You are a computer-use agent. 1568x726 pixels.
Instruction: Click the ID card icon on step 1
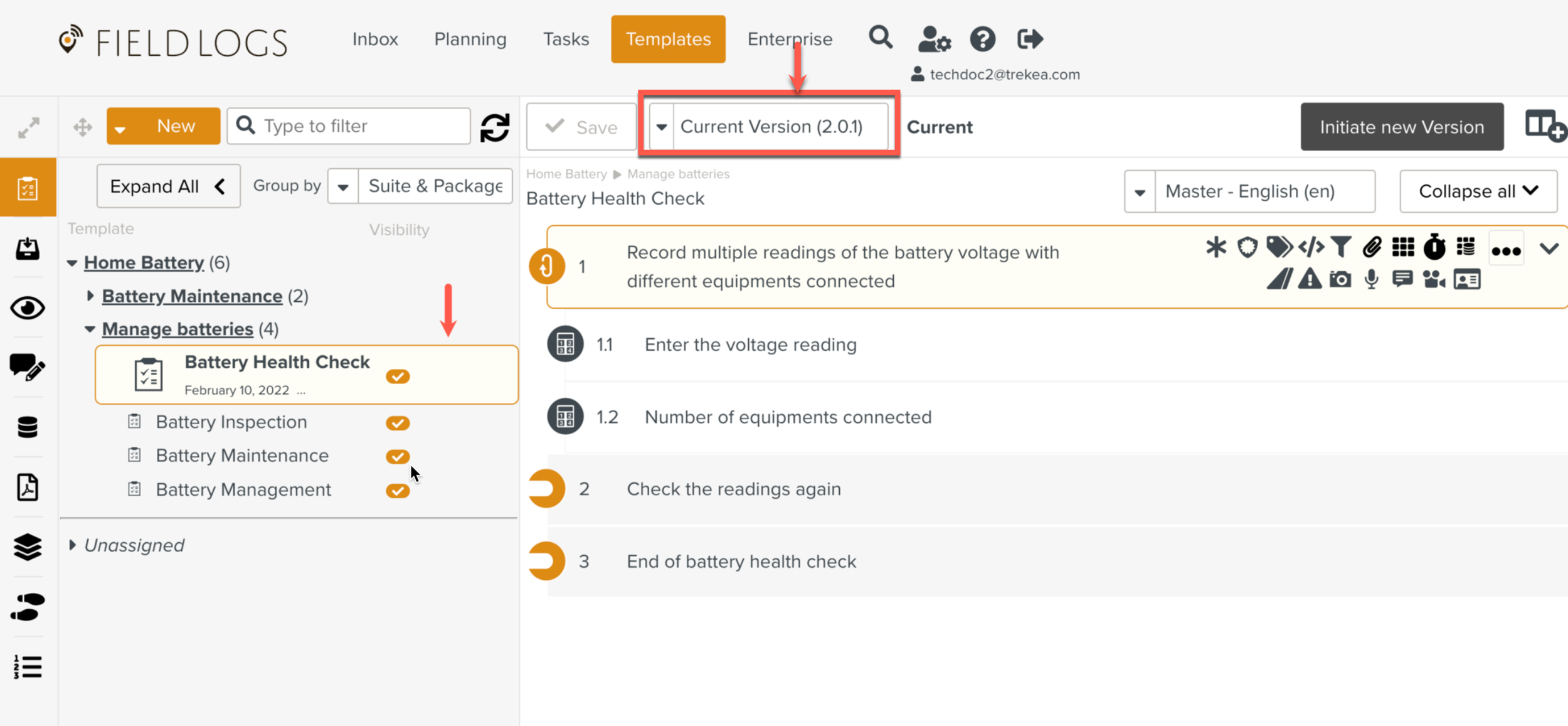(1467, 279)
